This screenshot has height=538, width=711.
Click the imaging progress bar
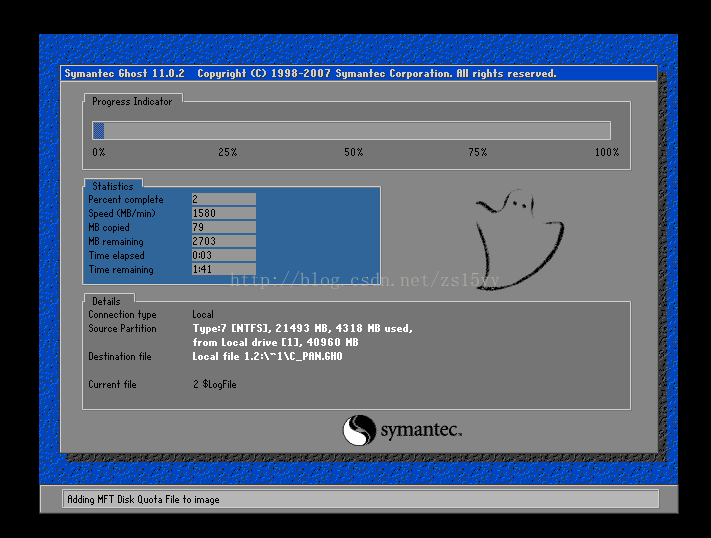(x=351, y=131)
